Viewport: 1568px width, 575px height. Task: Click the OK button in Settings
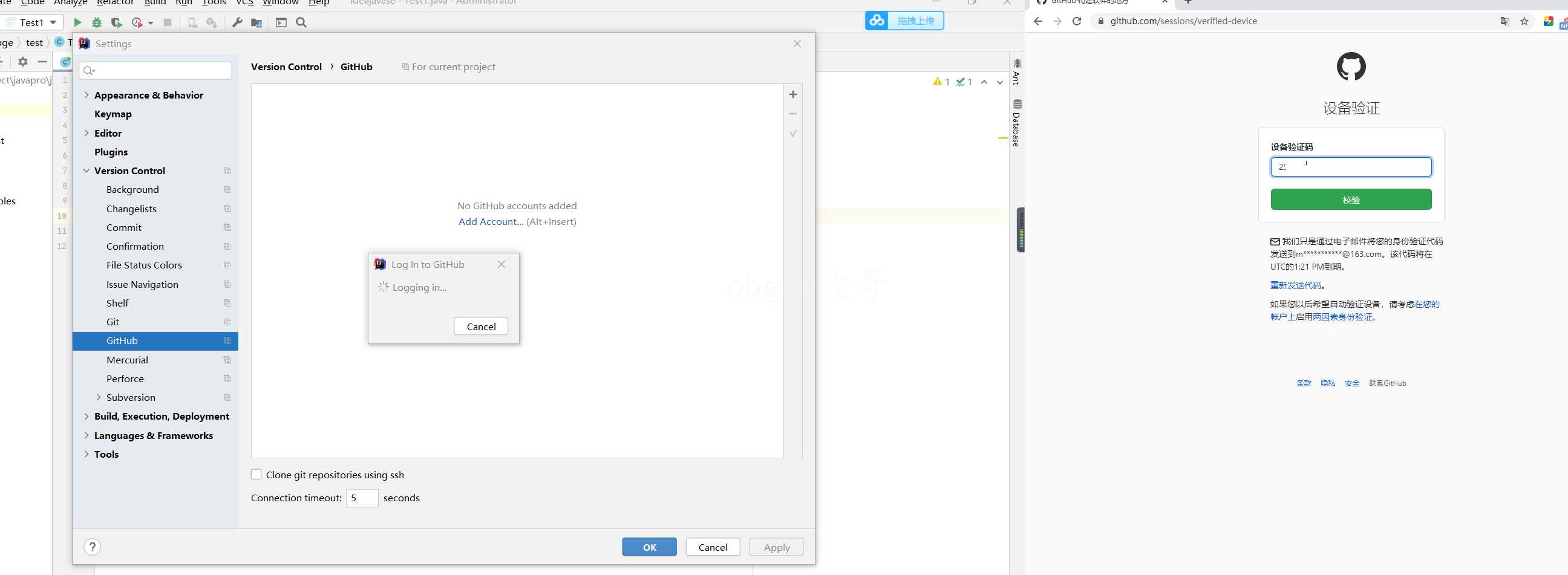coord(649,547)
